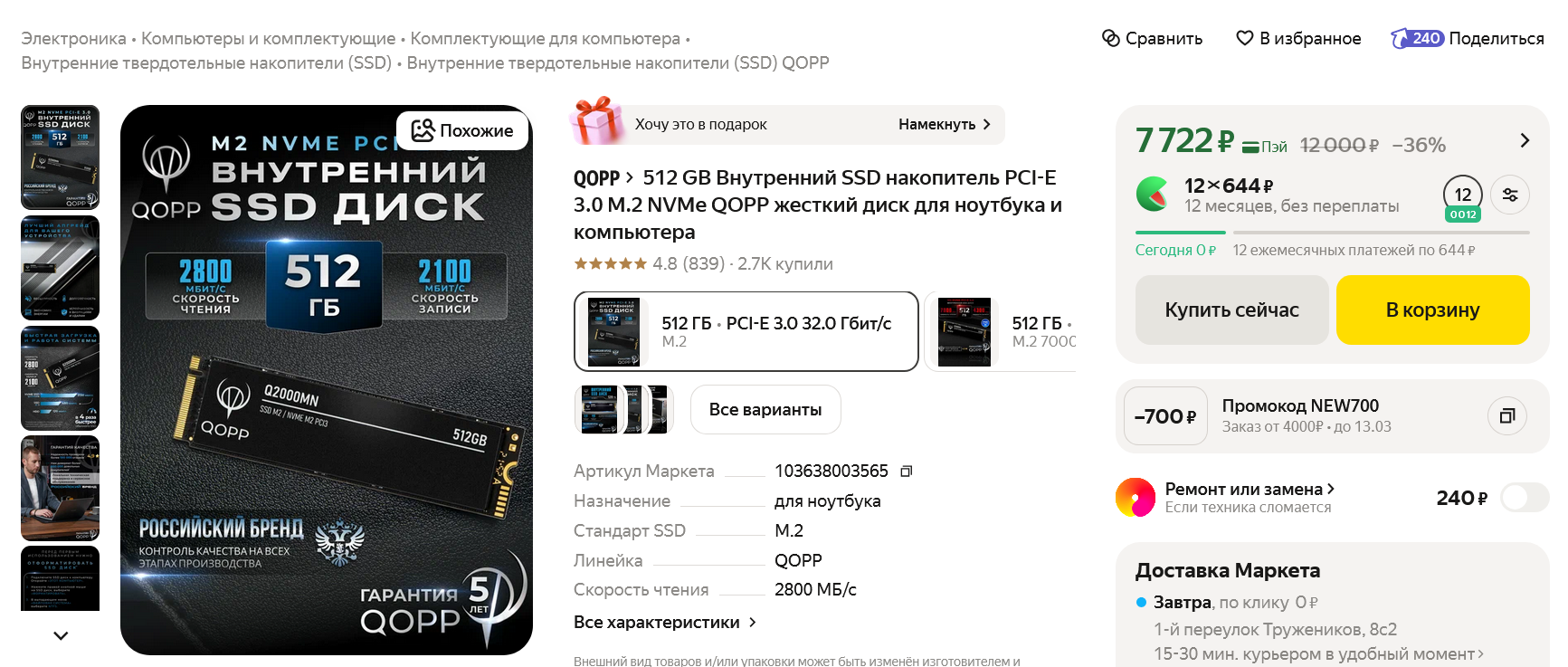Viewport: 1568px width, 667px height.
Task: Click the Купить сейчас button
Action: 1231,310
